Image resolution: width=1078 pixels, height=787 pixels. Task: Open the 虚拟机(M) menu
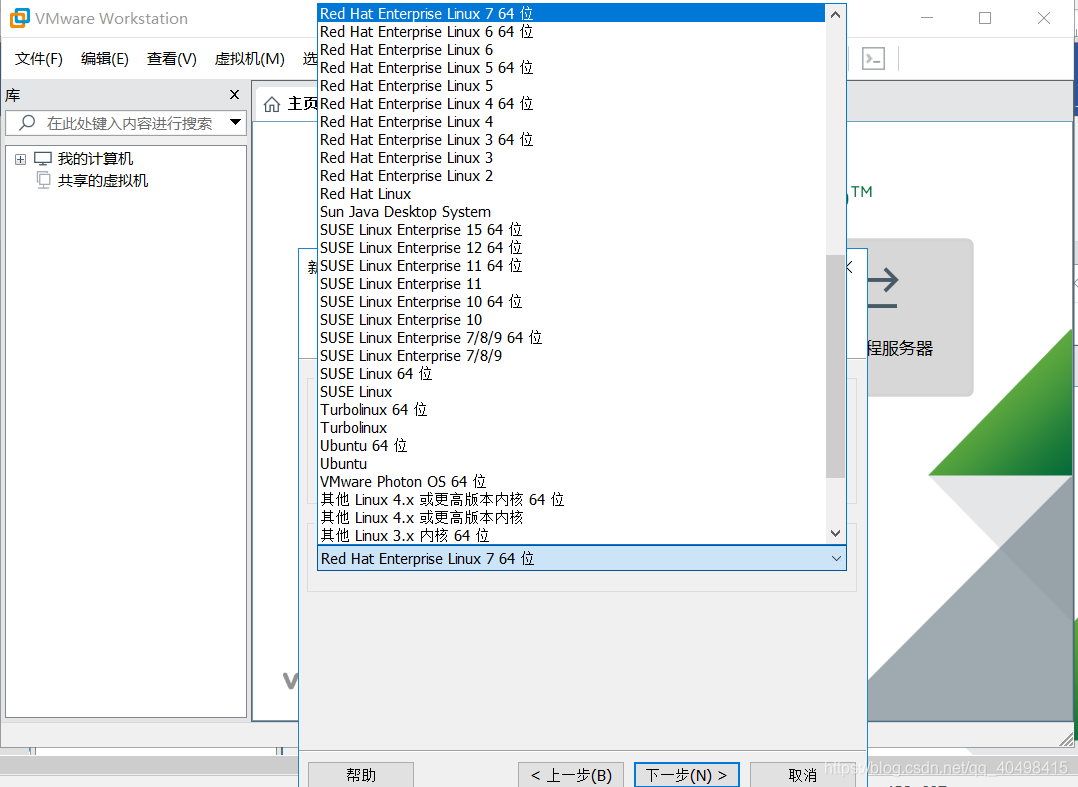tap(250, 59)
